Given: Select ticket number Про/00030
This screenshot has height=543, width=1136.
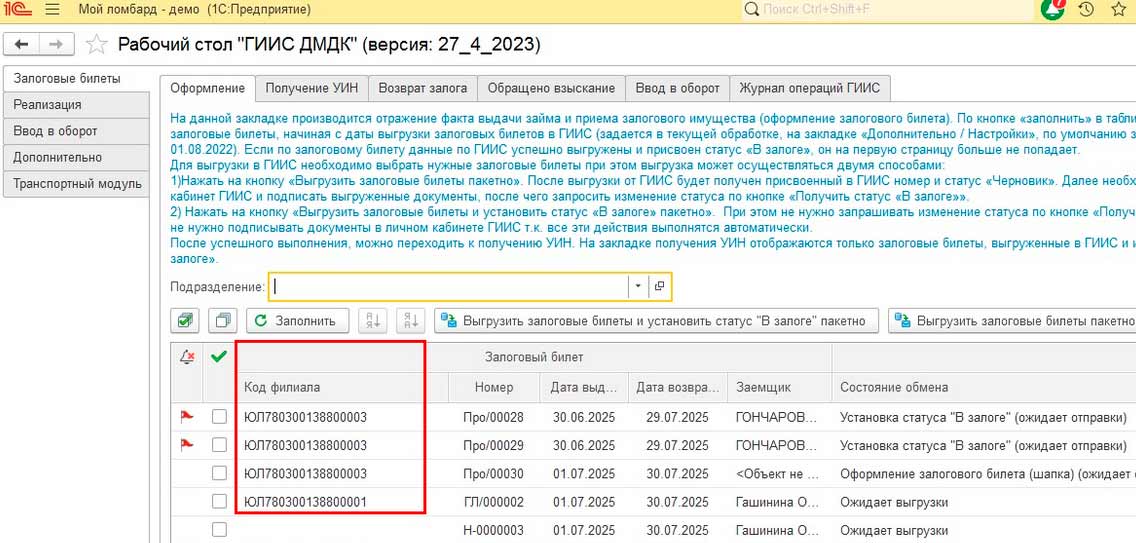Looking at the screenshot, I should click(494, 473).
